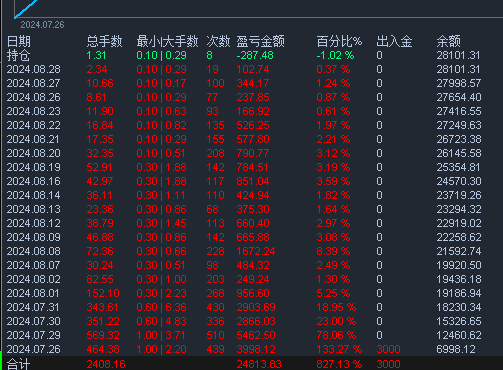Click the 百分比% column header
Image resolution: width=503 pixels, height=370 pixels.
[x=339, y=42]
